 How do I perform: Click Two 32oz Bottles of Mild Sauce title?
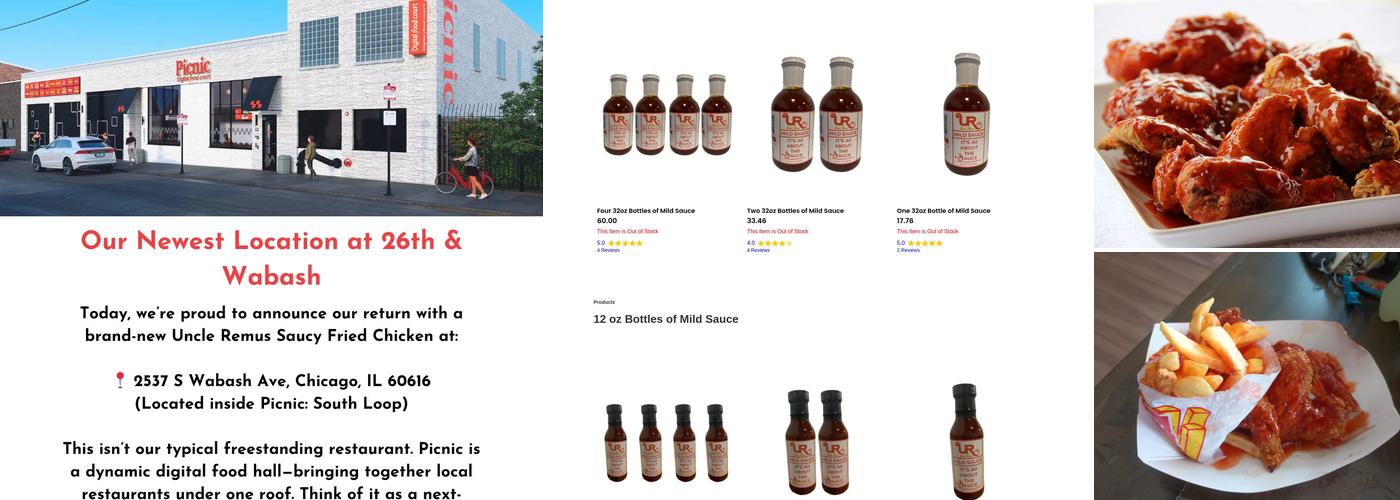coord(795,211)
